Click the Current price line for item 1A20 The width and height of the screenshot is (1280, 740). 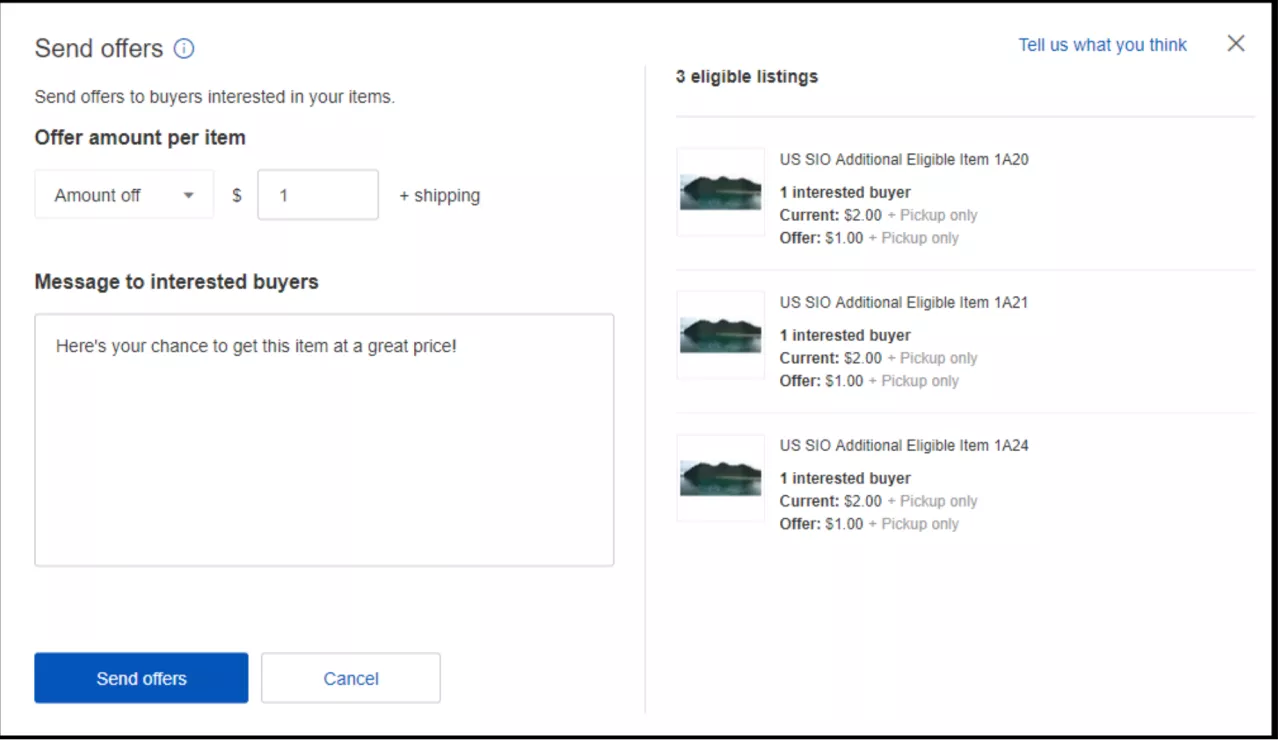[878, 215]
